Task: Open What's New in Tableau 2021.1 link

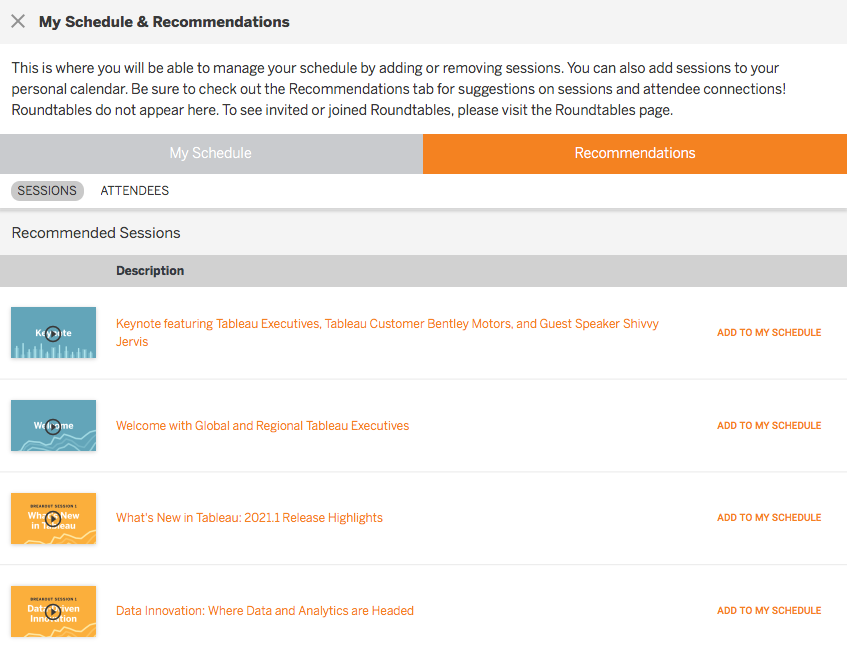Action: coord(249,518)
